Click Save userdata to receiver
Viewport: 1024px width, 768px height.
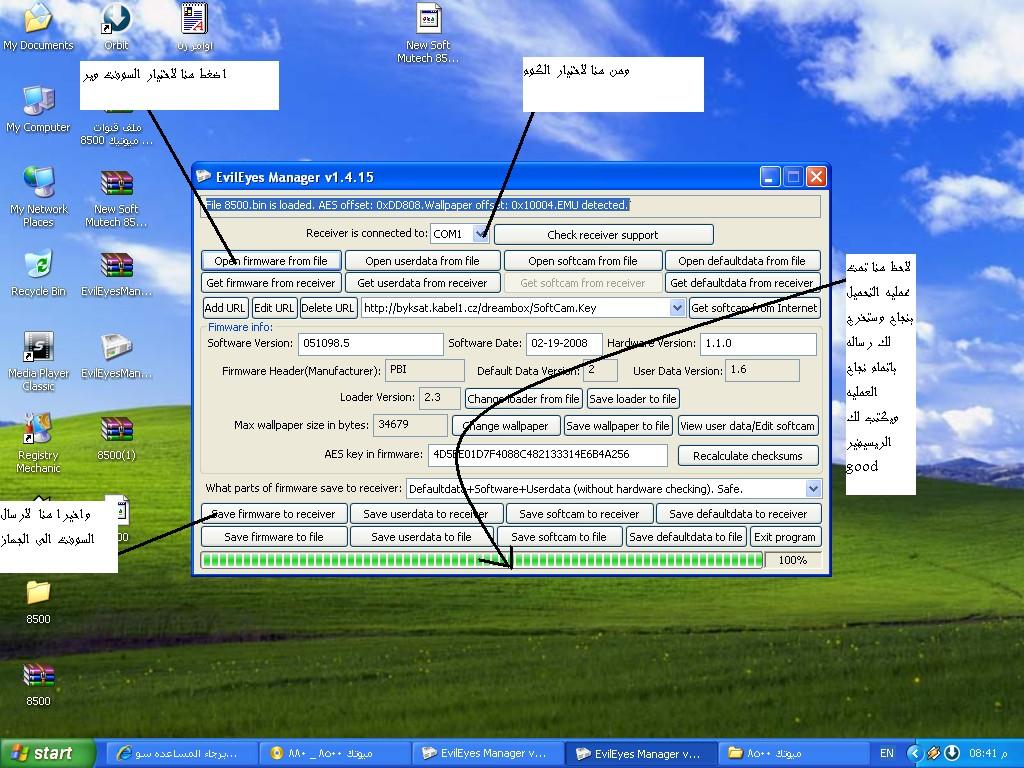tap(426, 514)
